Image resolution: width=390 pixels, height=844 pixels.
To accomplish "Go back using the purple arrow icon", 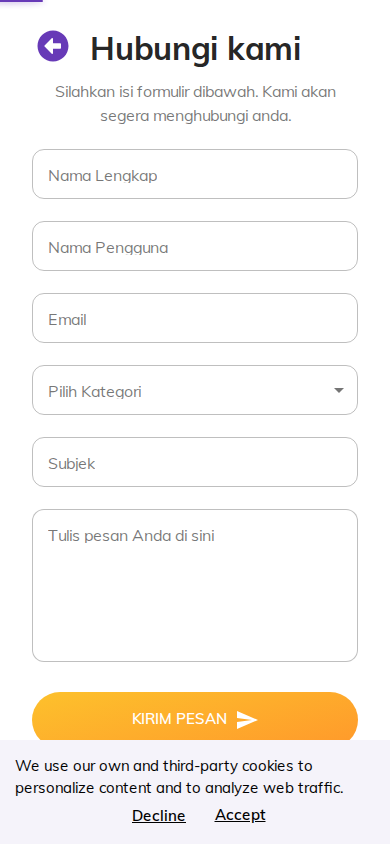I will coord(53,46).
